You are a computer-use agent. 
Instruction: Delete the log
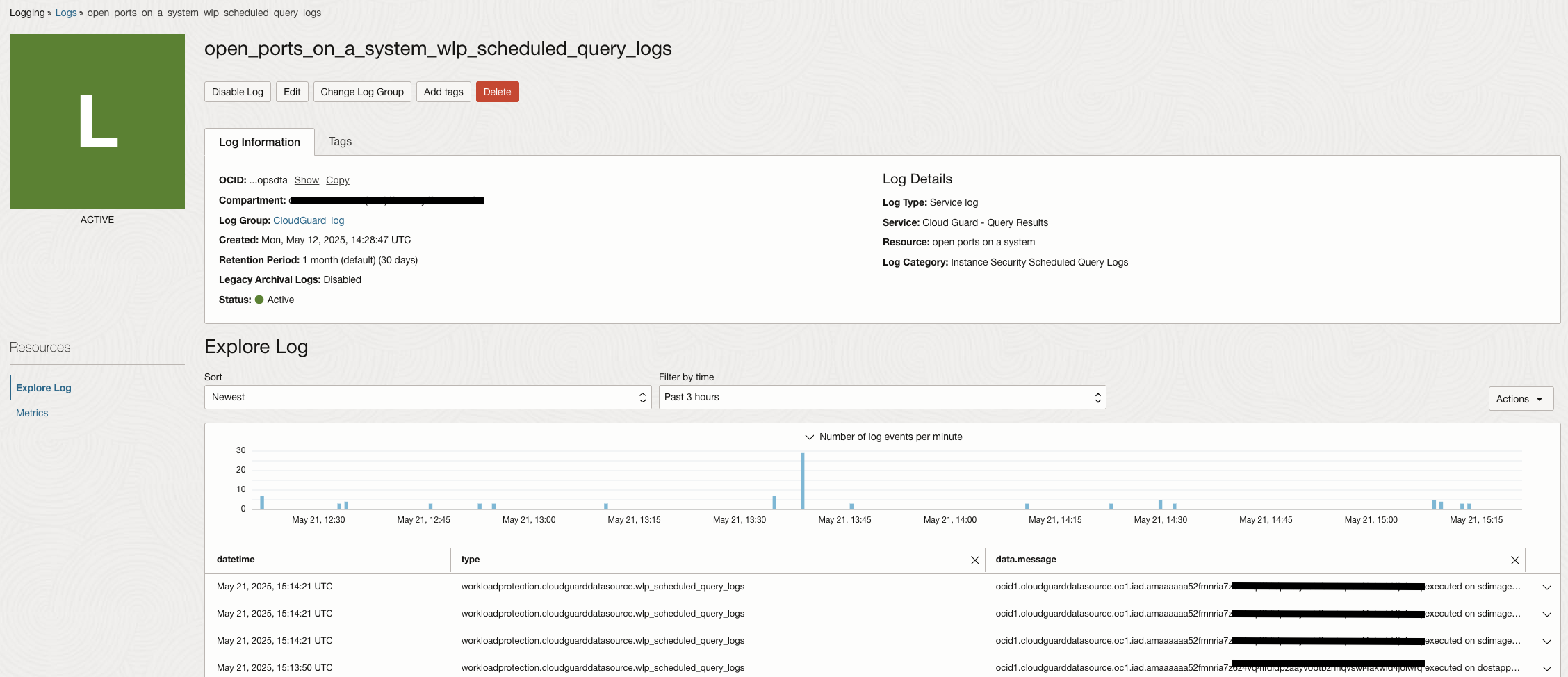point(497,91)
